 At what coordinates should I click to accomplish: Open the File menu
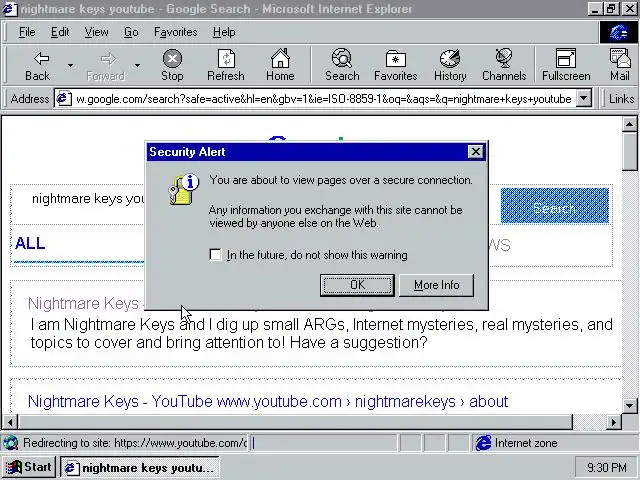[x=27, y=32]
